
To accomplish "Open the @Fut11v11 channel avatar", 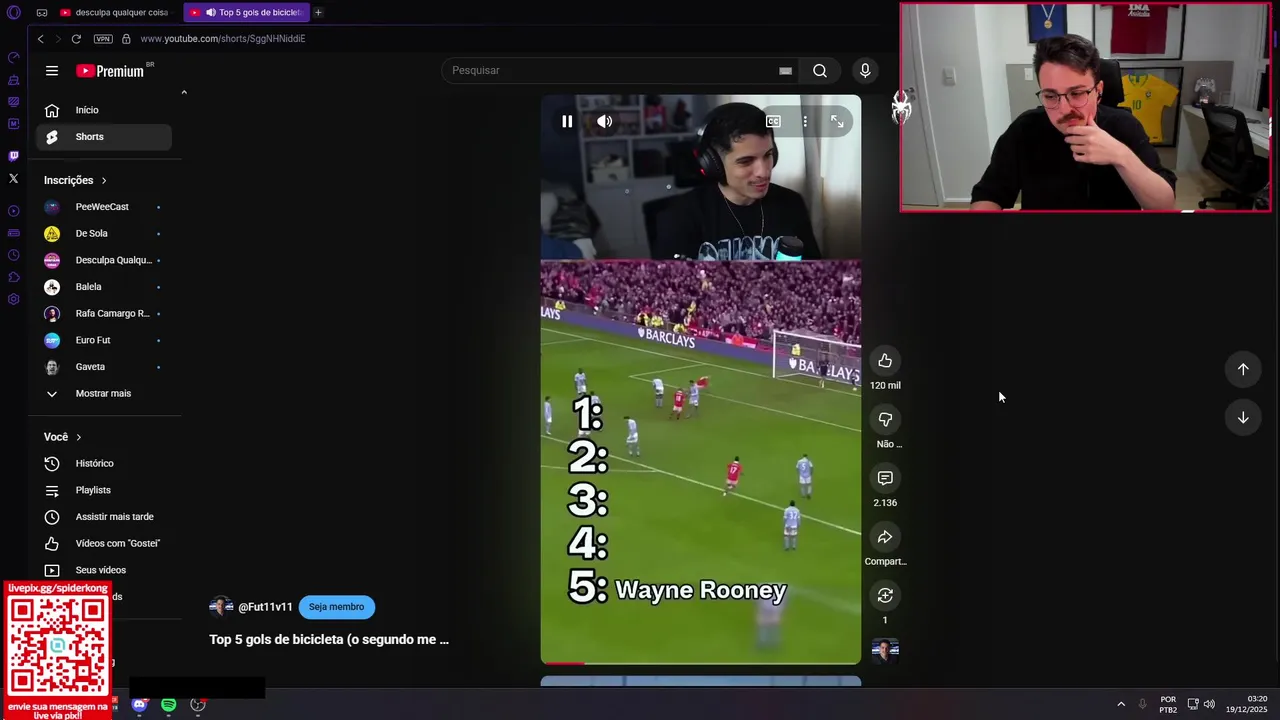I will coord(221,607).
